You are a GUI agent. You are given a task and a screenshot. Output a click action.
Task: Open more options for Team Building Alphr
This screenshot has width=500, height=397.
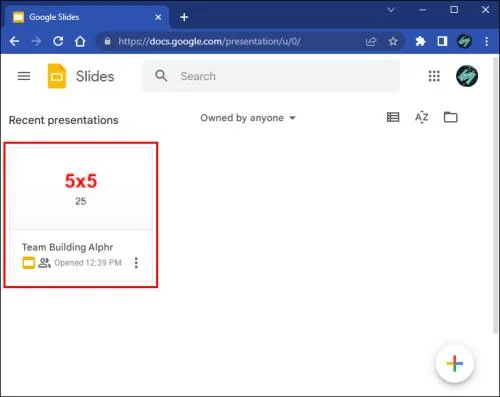136,263
